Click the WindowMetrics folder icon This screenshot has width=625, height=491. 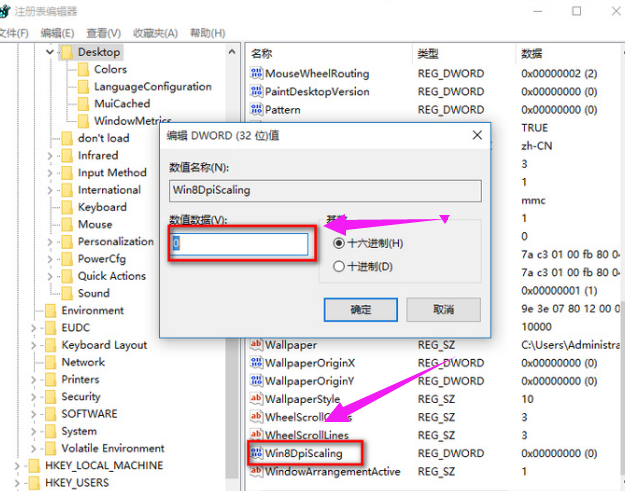coord(84,121)
